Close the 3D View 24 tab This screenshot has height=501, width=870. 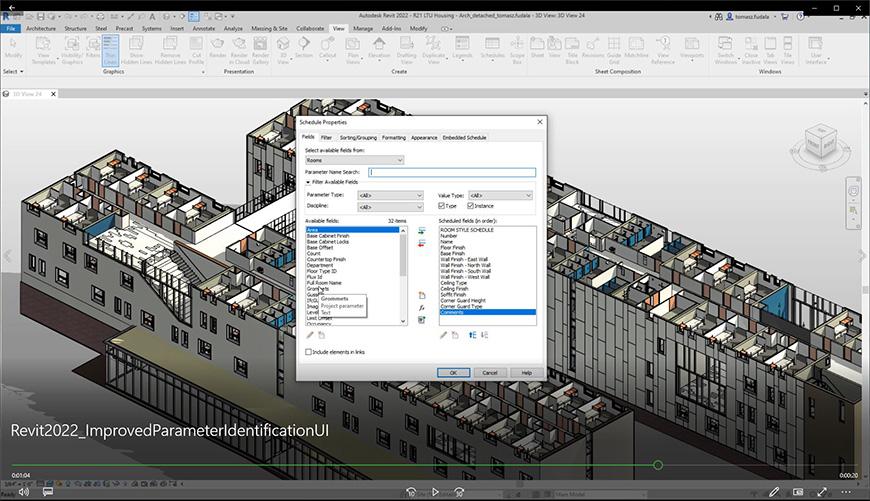pos(53,94)
